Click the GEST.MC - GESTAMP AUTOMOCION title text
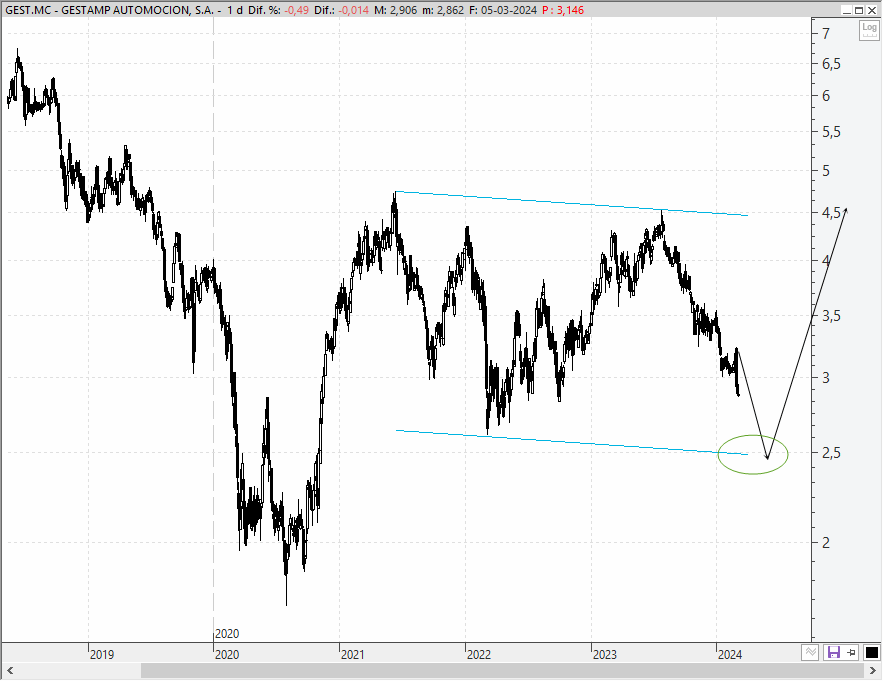 (x=109, y=10)
